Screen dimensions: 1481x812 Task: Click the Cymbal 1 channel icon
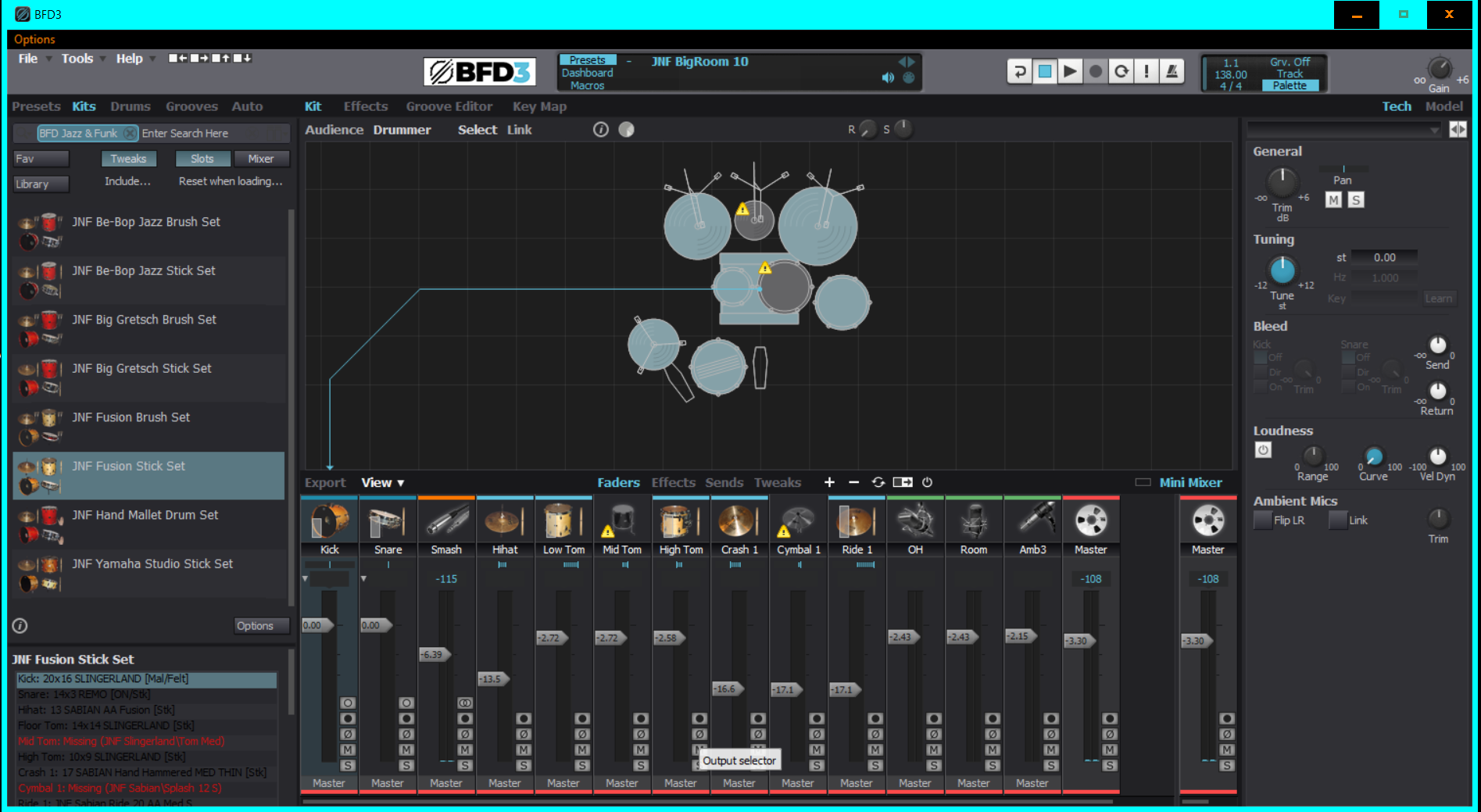coord(798,521)
